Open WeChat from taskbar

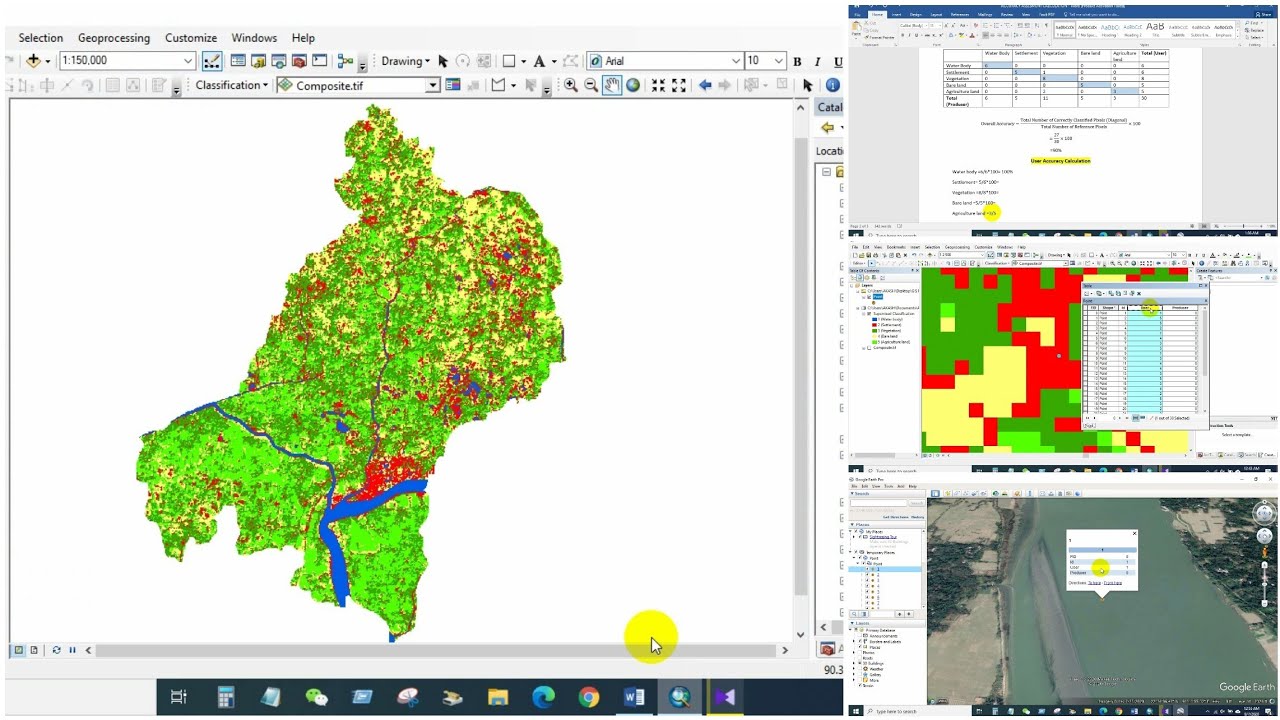pyautogui.click(x=316, y=697)
